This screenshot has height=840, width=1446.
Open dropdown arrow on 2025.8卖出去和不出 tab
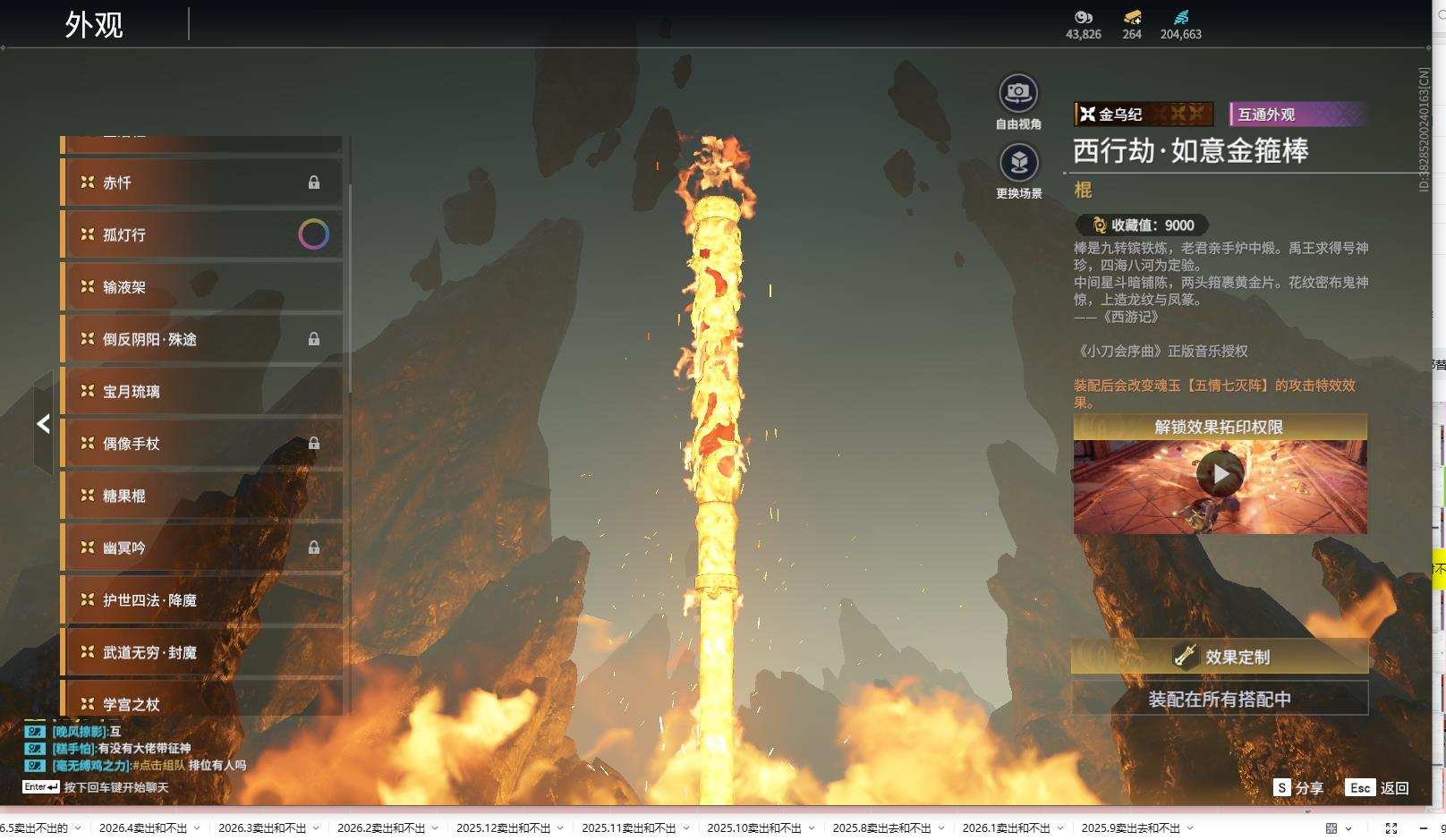tap(940, 828)
